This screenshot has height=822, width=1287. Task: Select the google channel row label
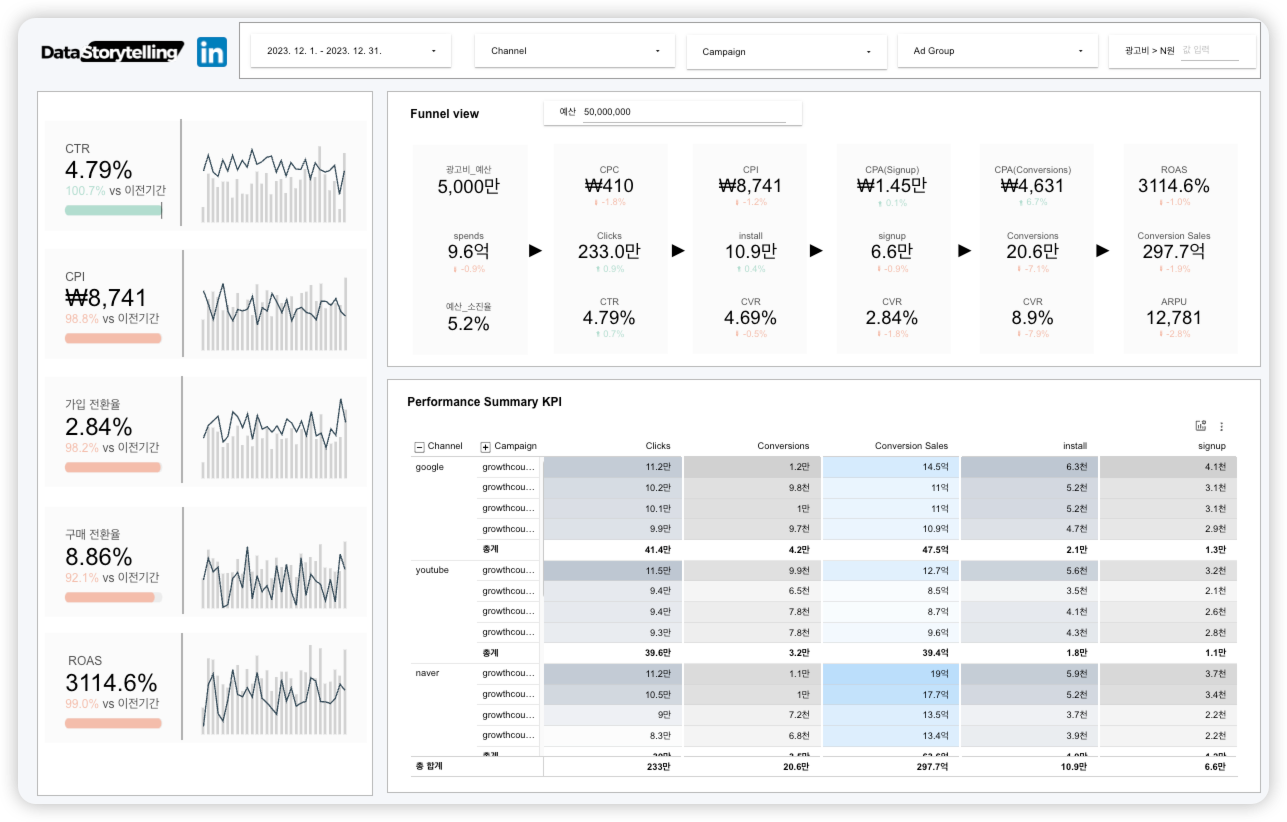[430, 467]
